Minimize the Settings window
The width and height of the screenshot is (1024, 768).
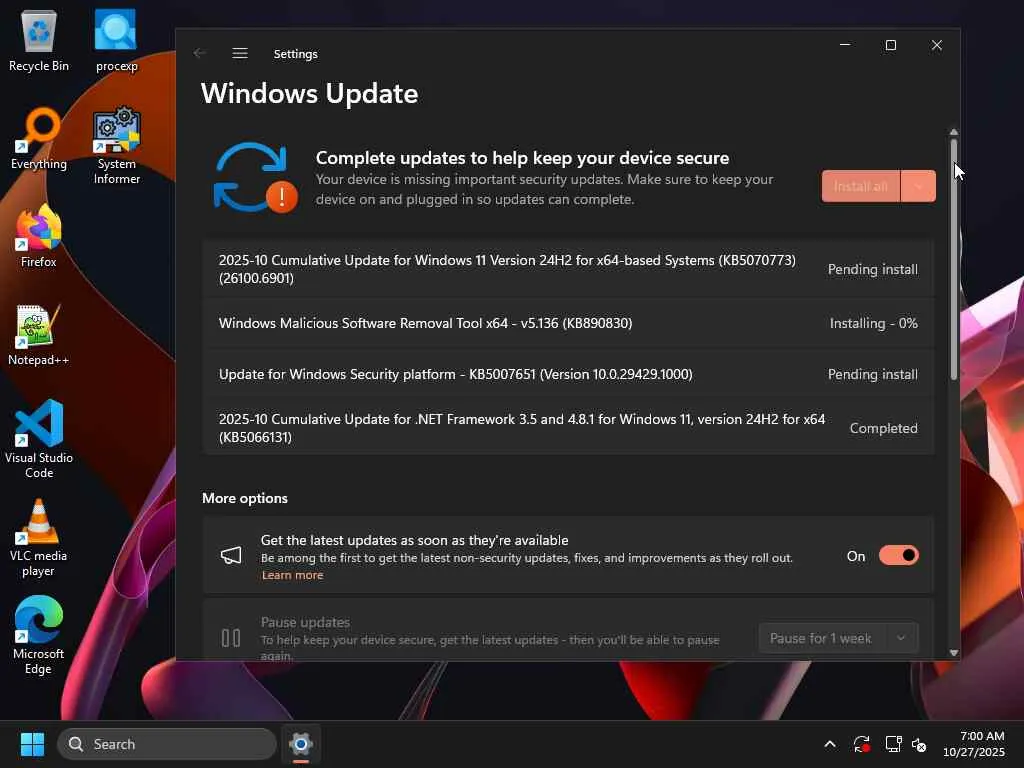(845, 45)
